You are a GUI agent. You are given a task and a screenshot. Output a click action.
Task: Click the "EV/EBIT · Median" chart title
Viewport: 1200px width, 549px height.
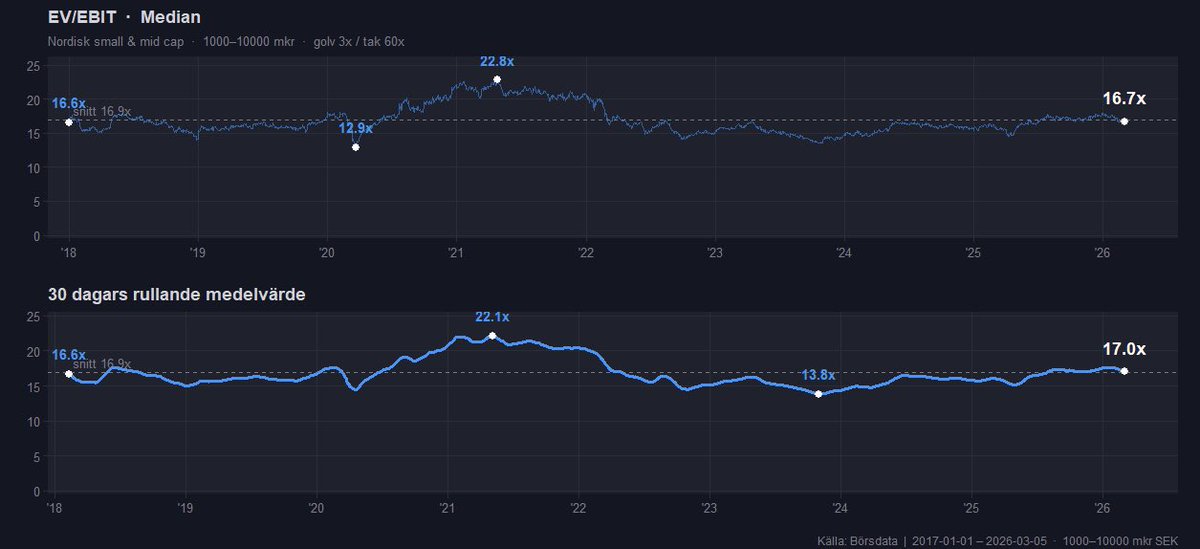point(124,17)
